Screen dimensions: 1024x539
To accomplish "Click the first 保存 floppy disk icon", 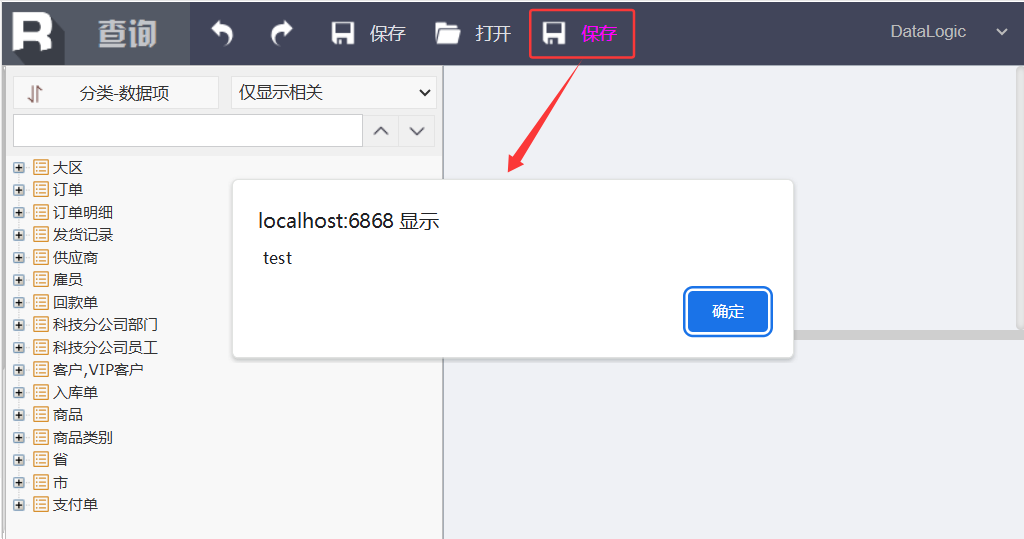I will (x=342, y=33).
